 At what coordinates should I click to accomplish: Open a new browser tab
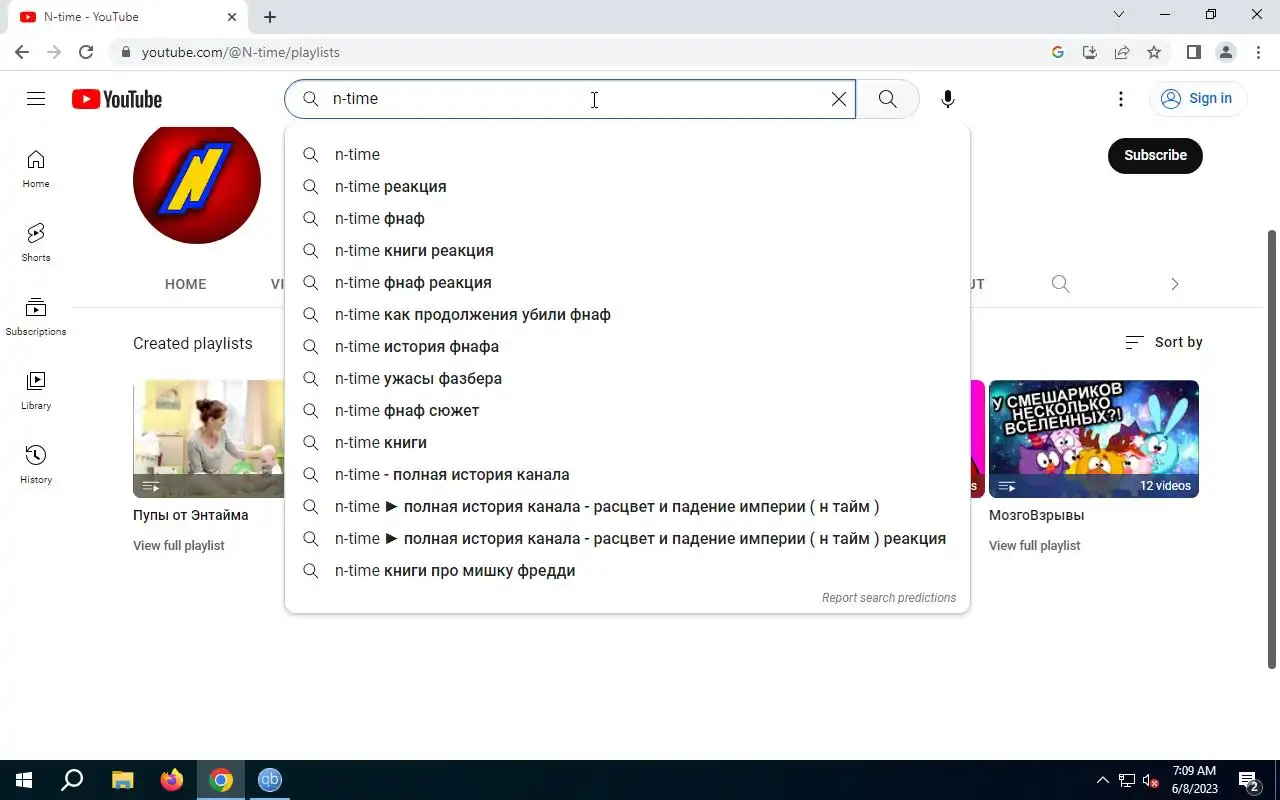[270, 17]
